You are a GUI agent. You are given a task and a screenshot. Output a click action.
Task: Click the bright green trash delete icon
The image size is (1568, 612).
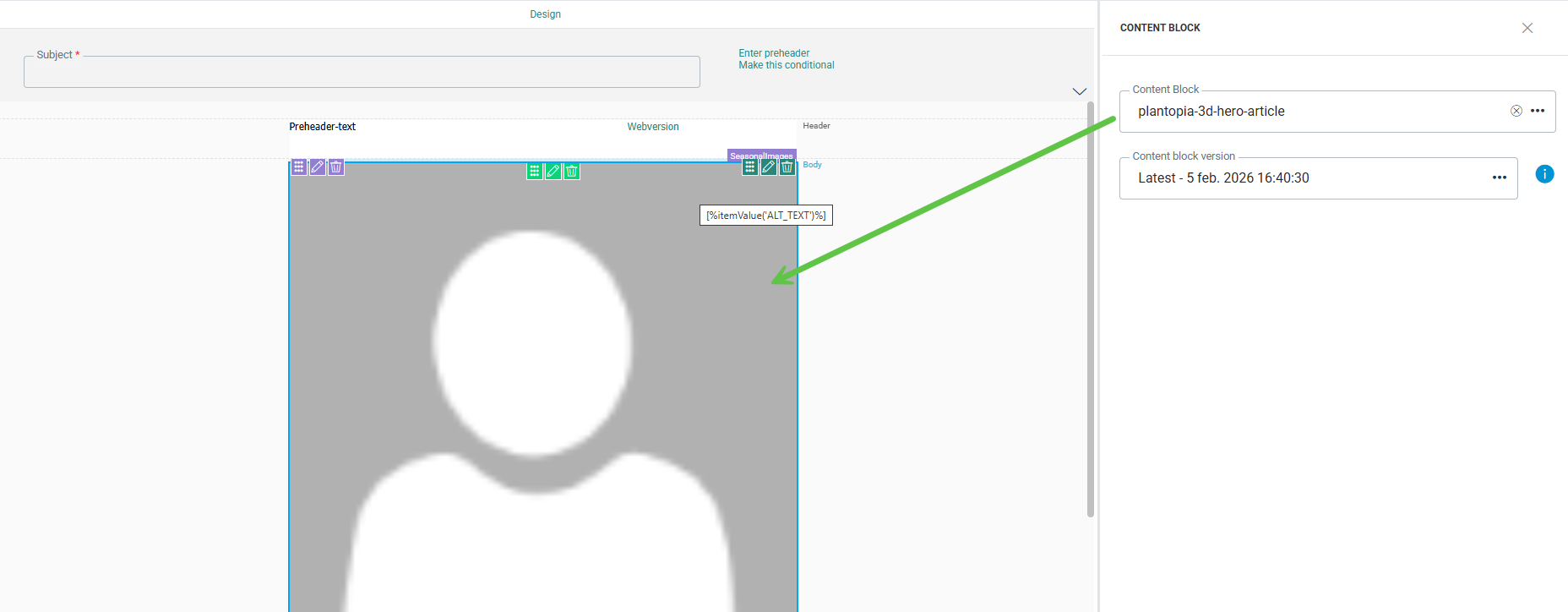pos(572,172)
